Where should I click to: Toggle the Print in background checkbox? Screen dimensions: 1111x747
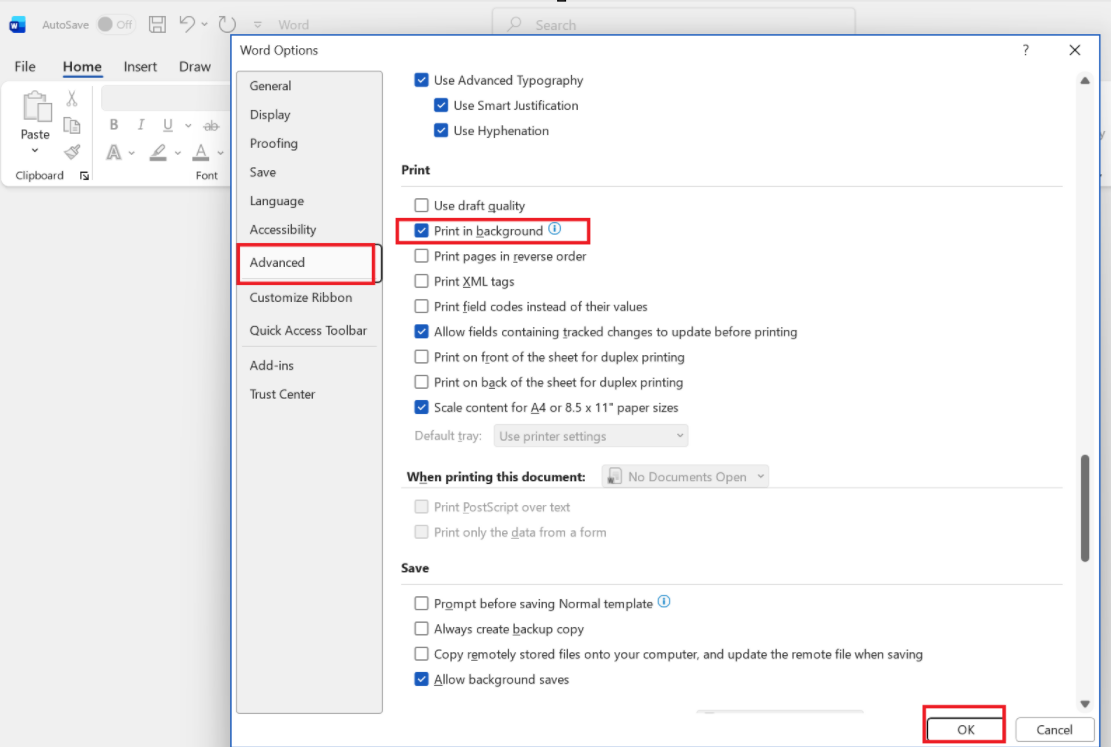tap(422, 231)
